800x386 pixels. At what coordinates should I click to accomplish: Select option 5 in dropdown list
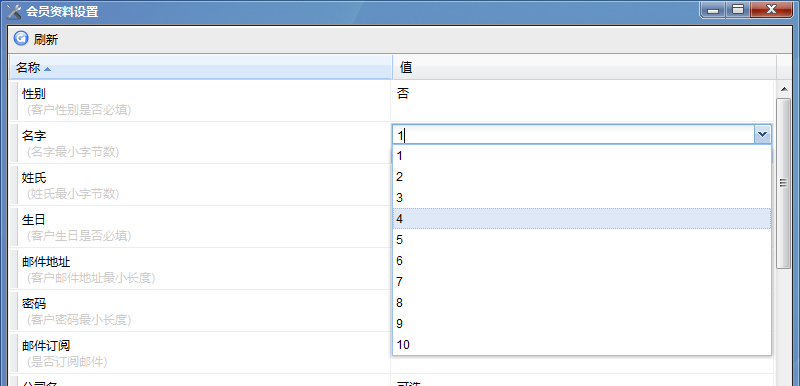pyautogui.click(x=582, y=240)
